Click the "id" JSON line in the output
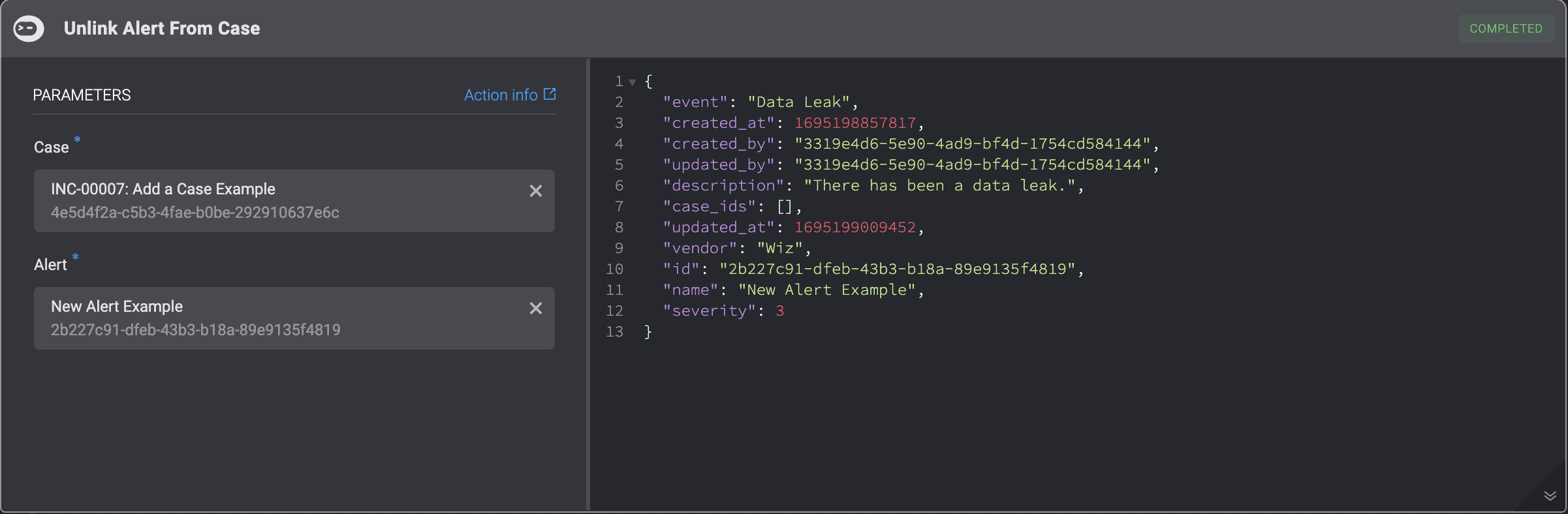The width and height of the screenshot is (1568, 514). click(x=873, y=269)
